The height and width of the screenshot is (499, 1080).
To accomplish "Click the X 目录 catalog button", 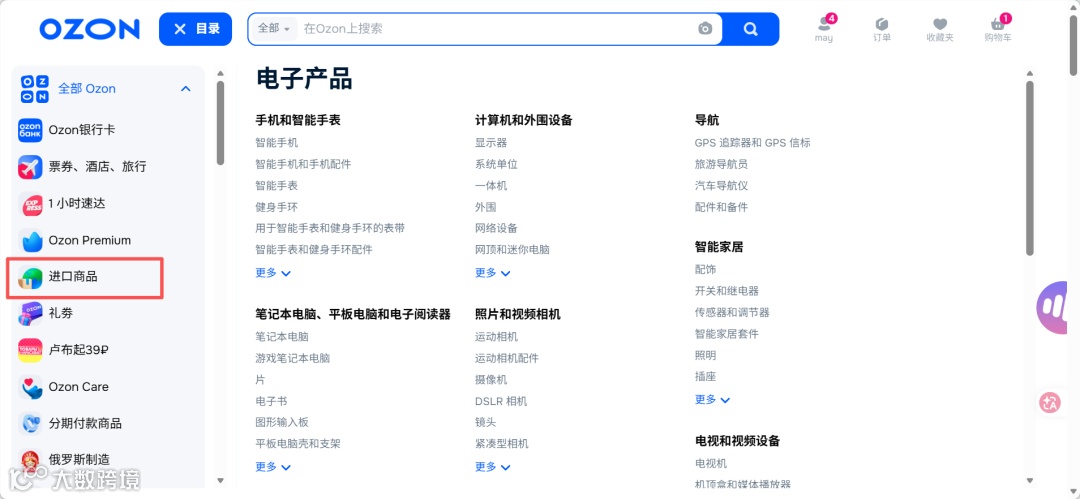I will (x=196, y=29).
